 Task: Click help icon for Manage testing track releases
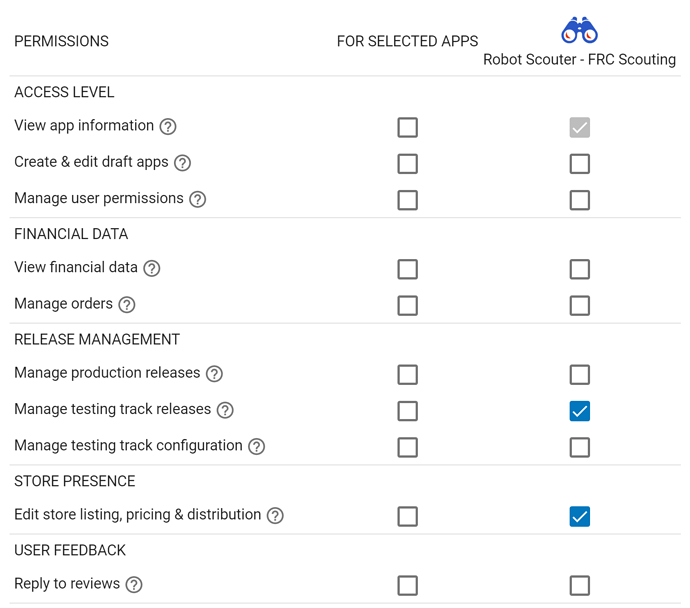[225, 410]
